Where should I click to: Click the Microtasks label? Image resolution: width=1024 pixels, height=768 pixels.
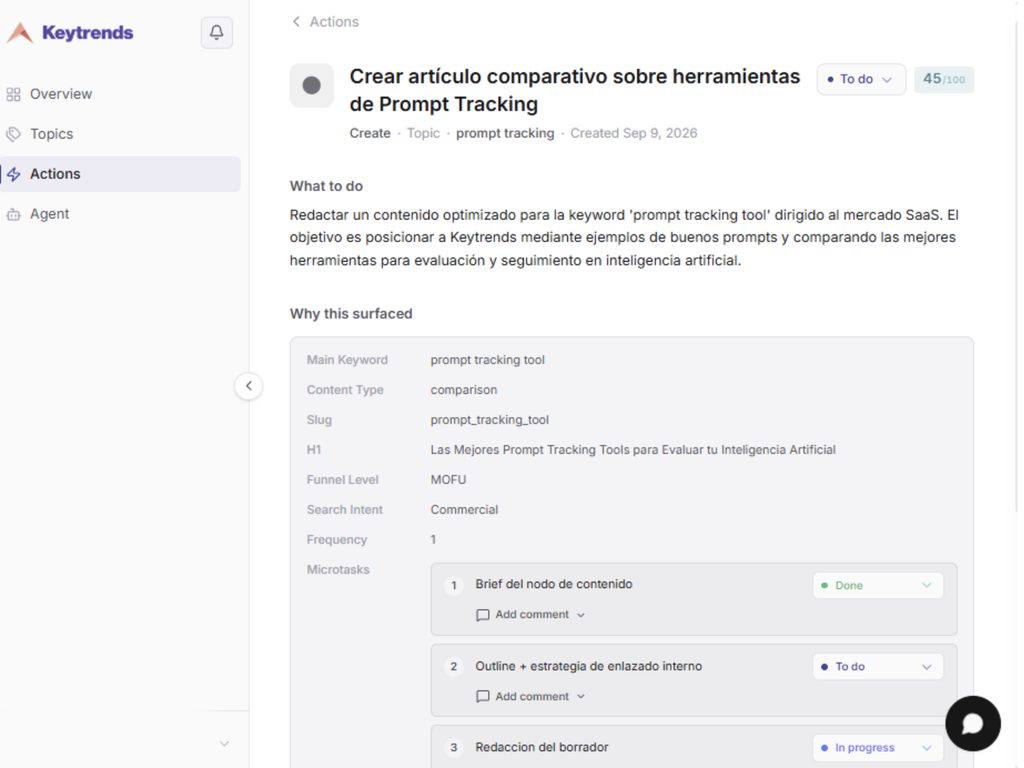click(x=338, y=570)
